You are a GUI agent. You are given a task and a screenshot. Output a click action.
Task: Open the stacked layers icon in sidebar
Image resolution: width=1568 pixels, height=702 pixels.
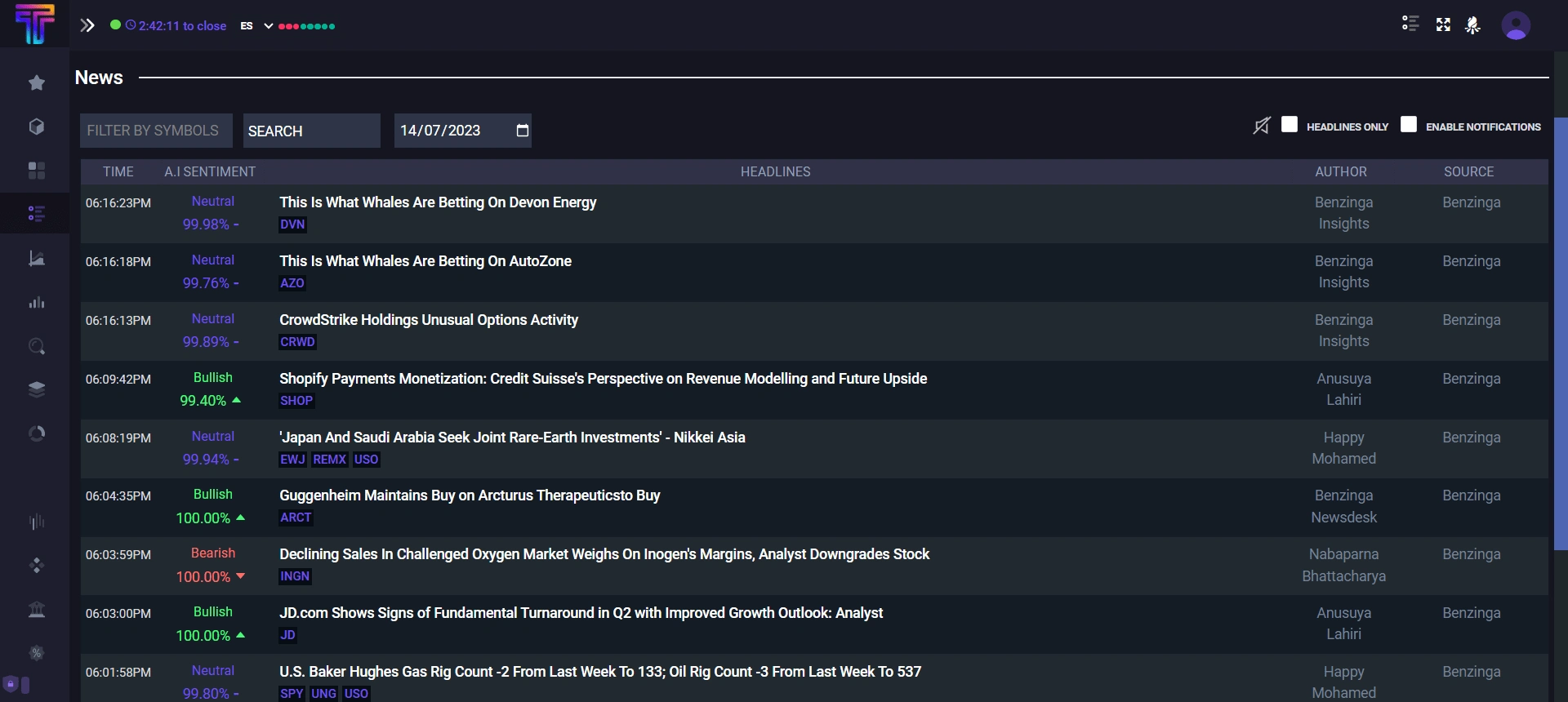point(36,389)
